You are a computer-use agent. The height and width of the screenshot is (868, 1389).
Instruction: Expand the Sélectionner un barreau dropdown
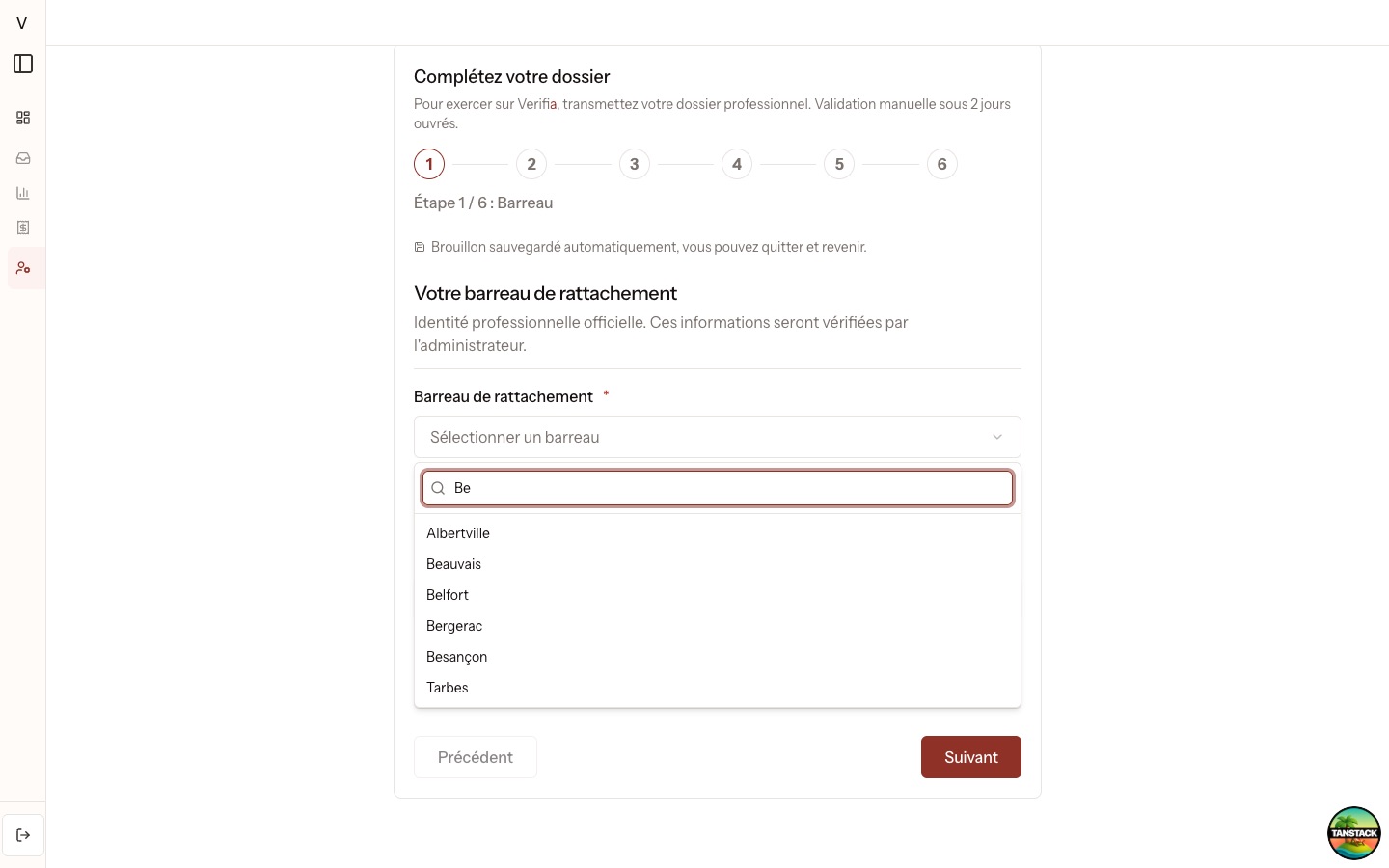[718, 437]
